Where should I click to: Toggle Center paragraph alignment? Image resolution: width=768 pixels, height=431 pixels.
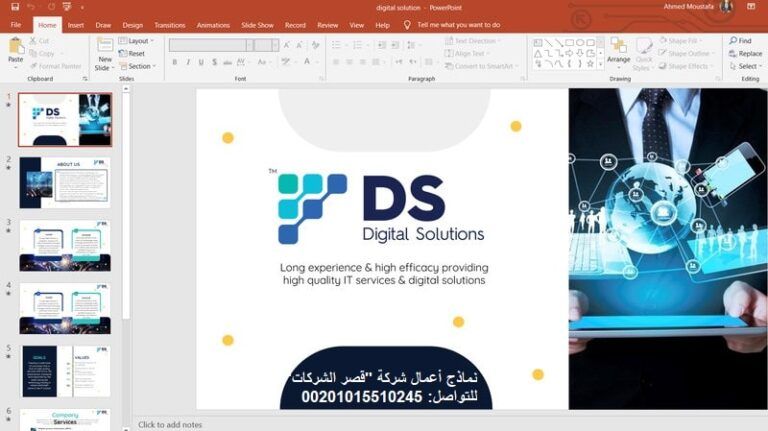[349, 62]
